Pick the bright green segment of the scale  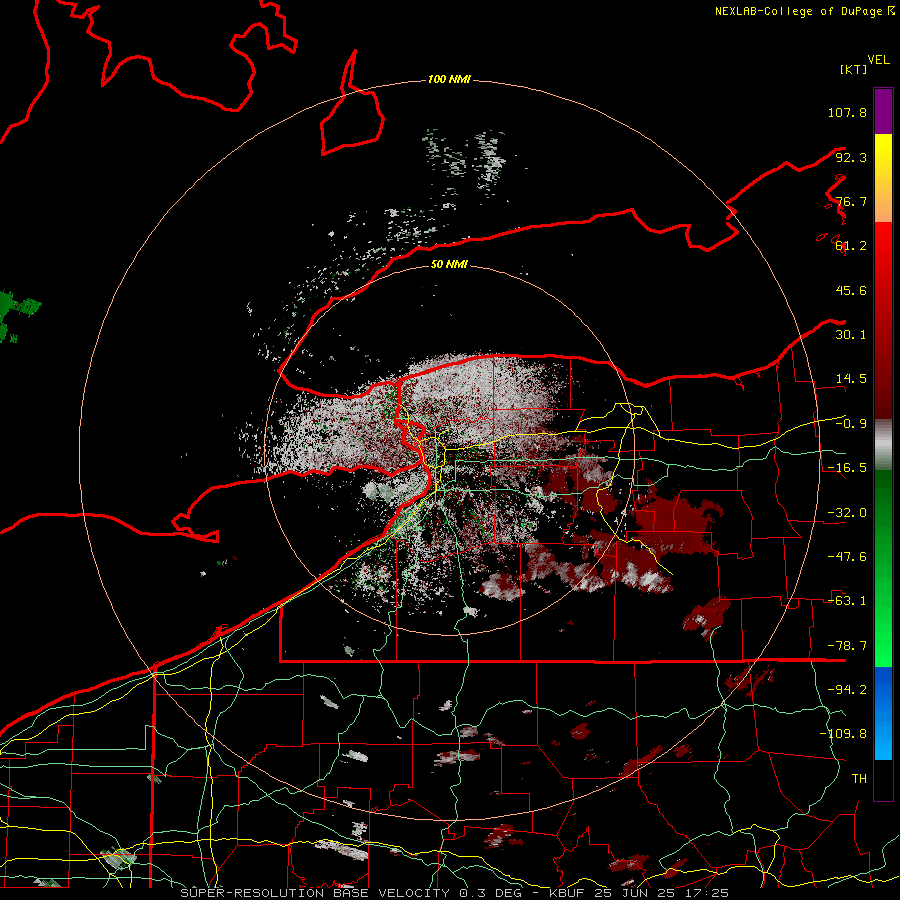pos(883,568)
